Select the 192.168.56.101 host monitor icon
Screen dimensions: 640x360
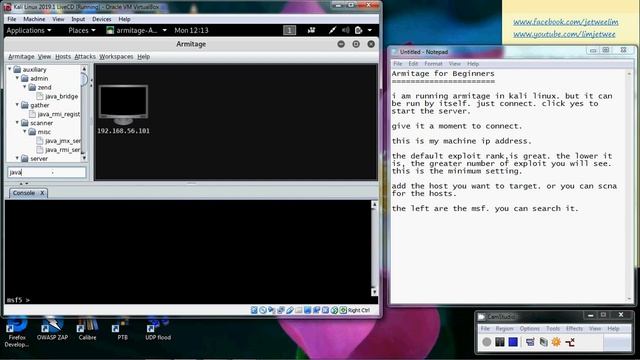(123, 104)
